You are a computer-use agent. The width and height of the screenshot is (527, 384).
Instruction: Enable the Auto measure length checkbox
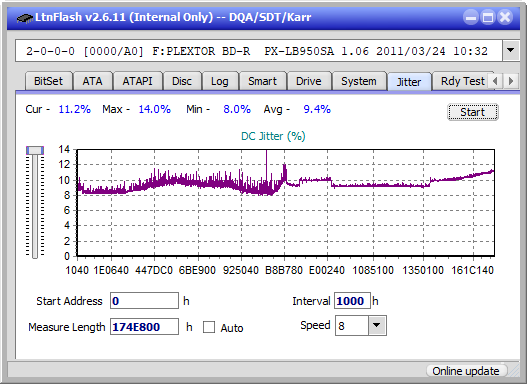(209, 327)
